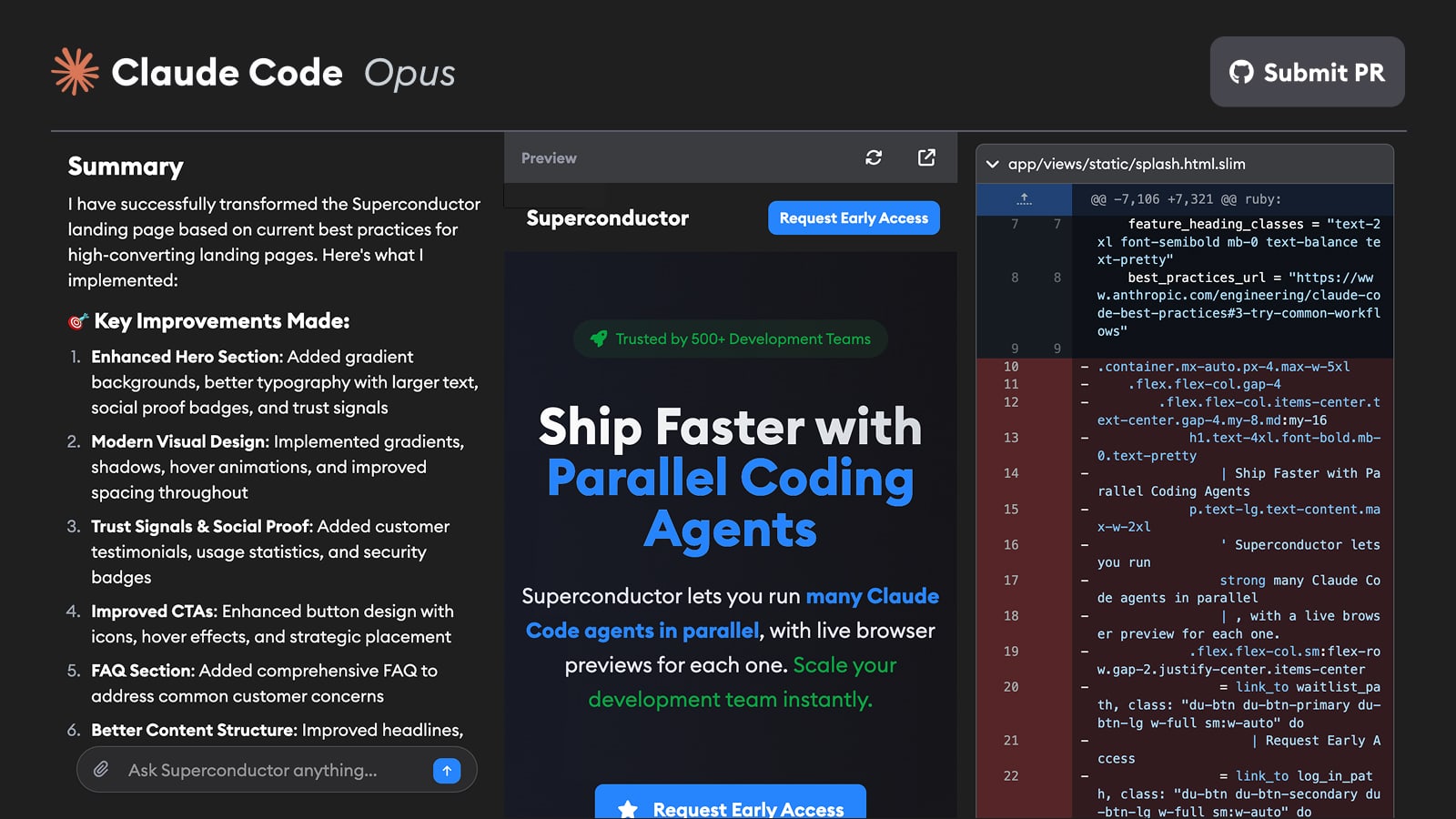This screenshot has height=819, width=1456.
Task: Click the Submit PR button
Action: 1307,72
